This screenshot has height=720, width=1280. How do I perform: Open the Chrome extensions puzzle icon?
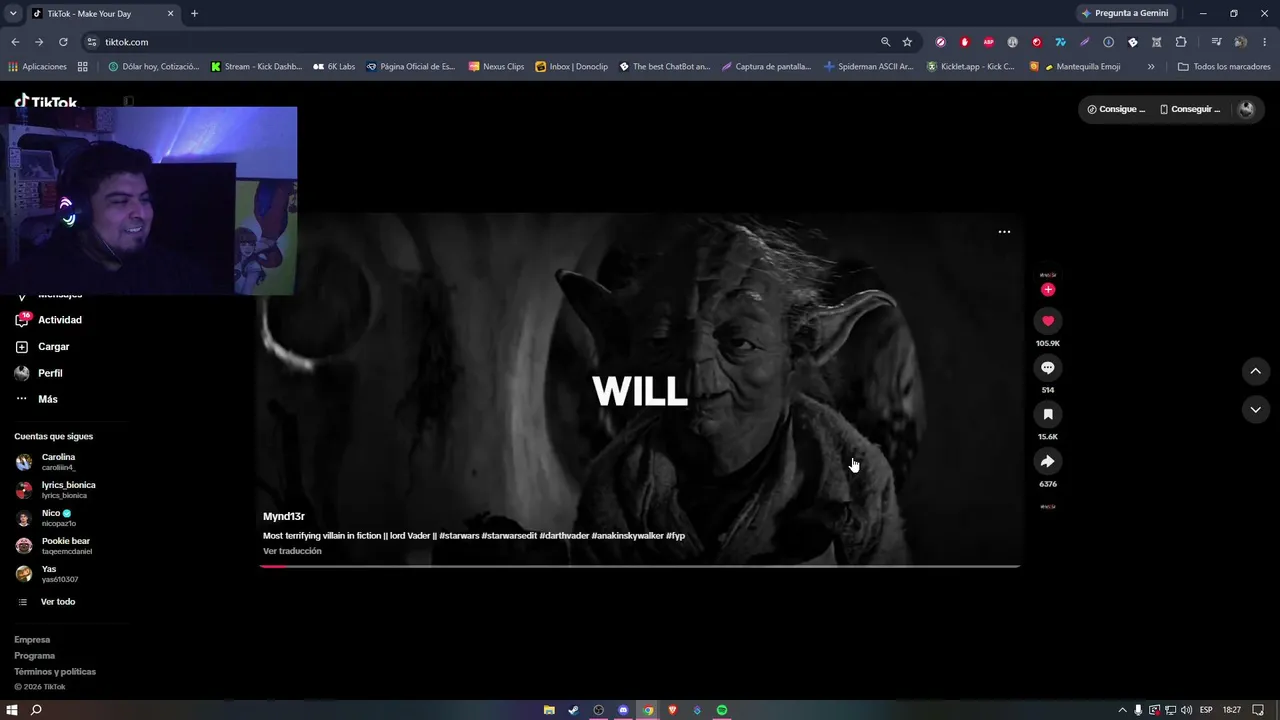click(x=1181, y=42)
